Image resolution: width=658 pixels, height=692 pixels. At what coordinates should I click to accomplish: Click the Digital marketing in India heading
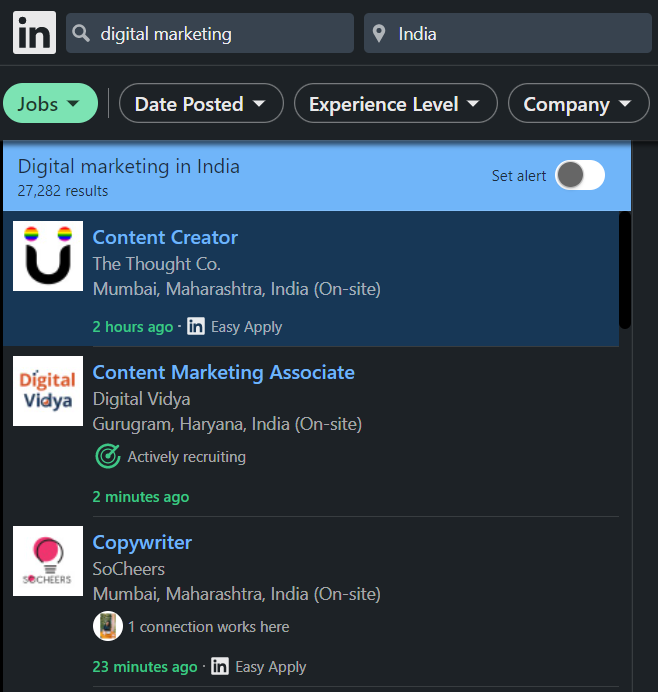tap(129, 167)
